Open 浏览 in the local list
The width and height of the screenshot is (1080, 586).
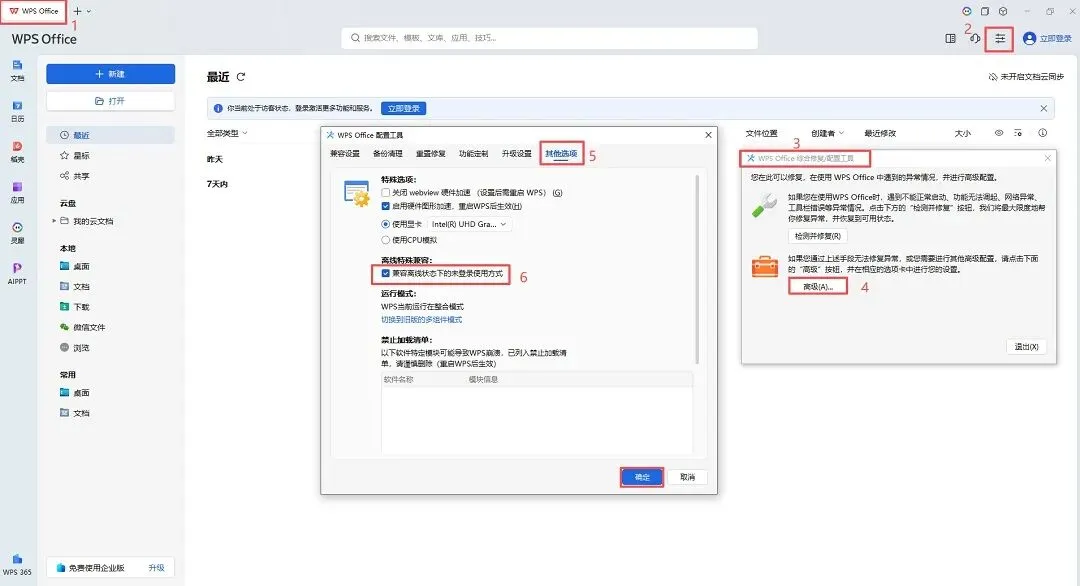click(74, 348)
